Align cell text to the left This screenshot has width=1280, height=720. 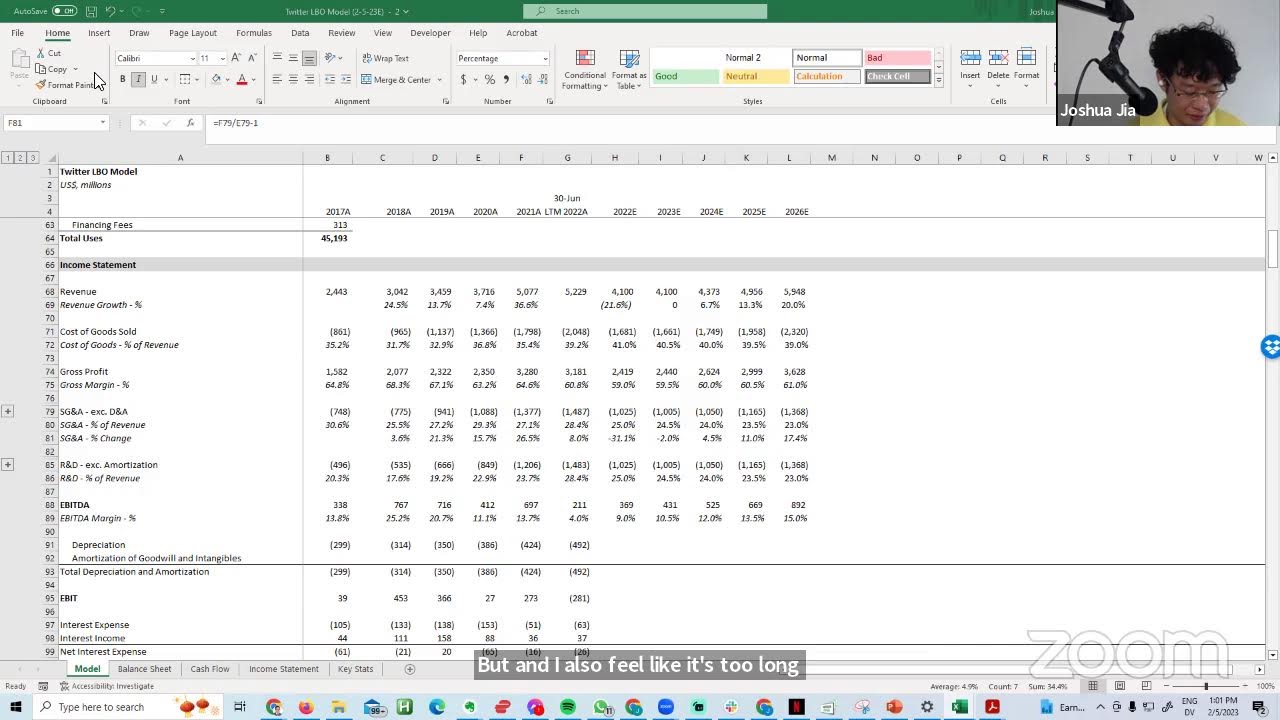pyautogui.click(x=277, y=79)
